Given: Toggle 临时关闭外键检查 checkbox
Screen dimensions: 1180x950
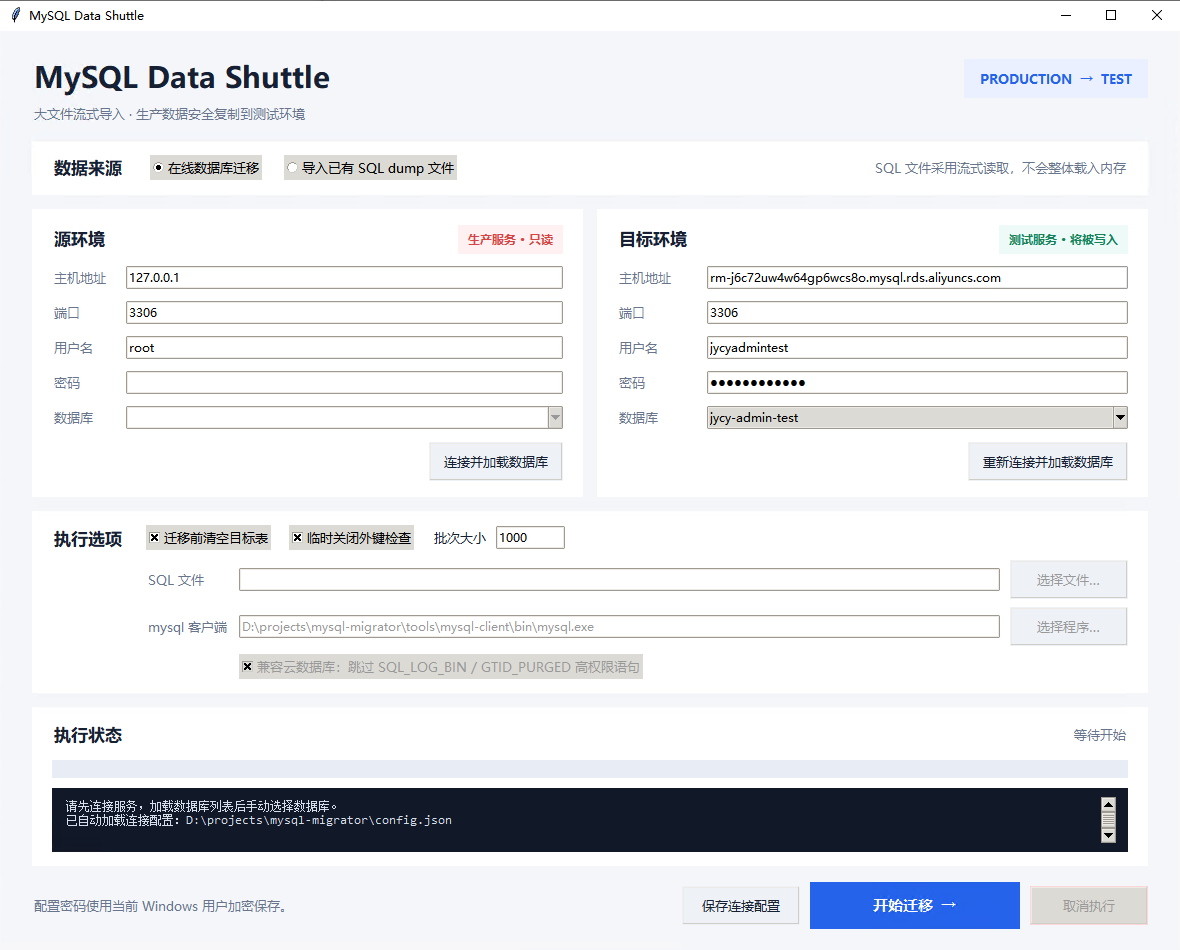Looking at the screenshot, I should [351, 537].
